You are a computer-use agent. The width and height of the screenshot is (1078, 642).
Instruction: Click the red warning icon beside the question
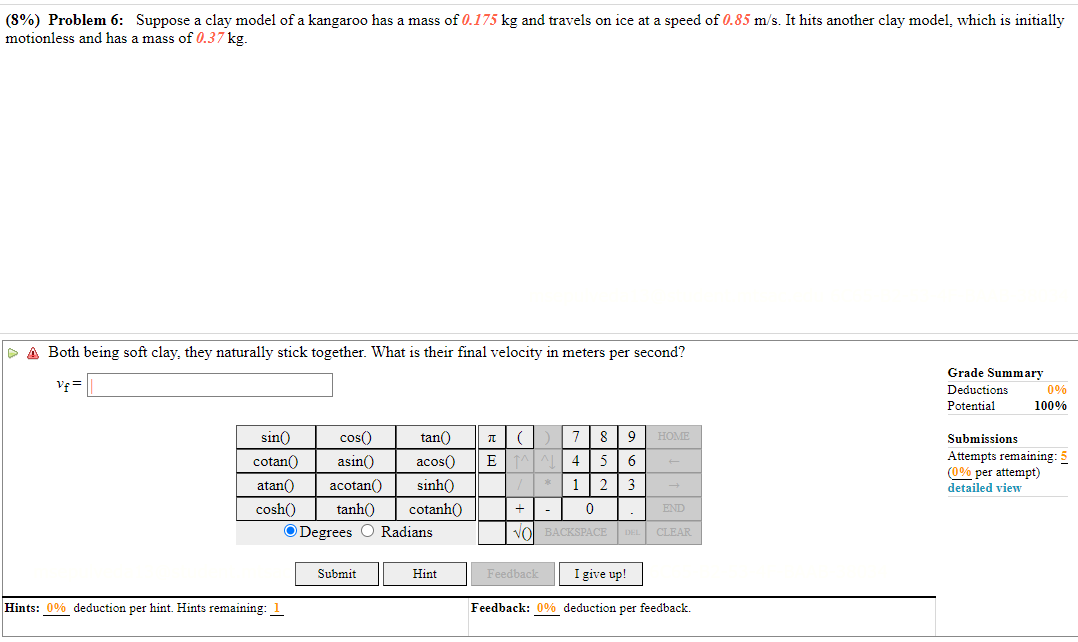31,352
